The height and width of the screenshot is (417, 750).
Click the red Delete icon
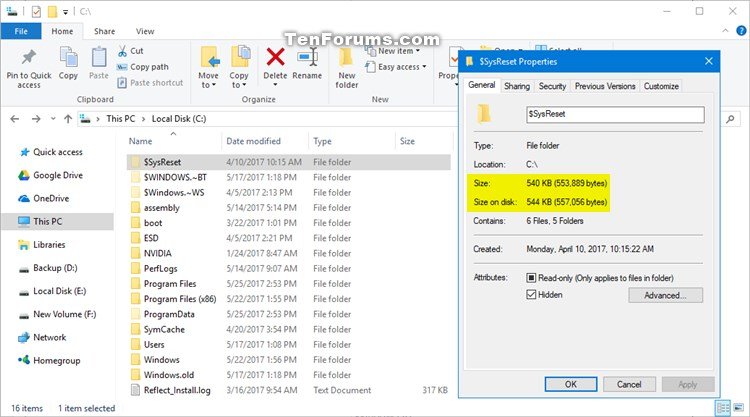[276, 57]
